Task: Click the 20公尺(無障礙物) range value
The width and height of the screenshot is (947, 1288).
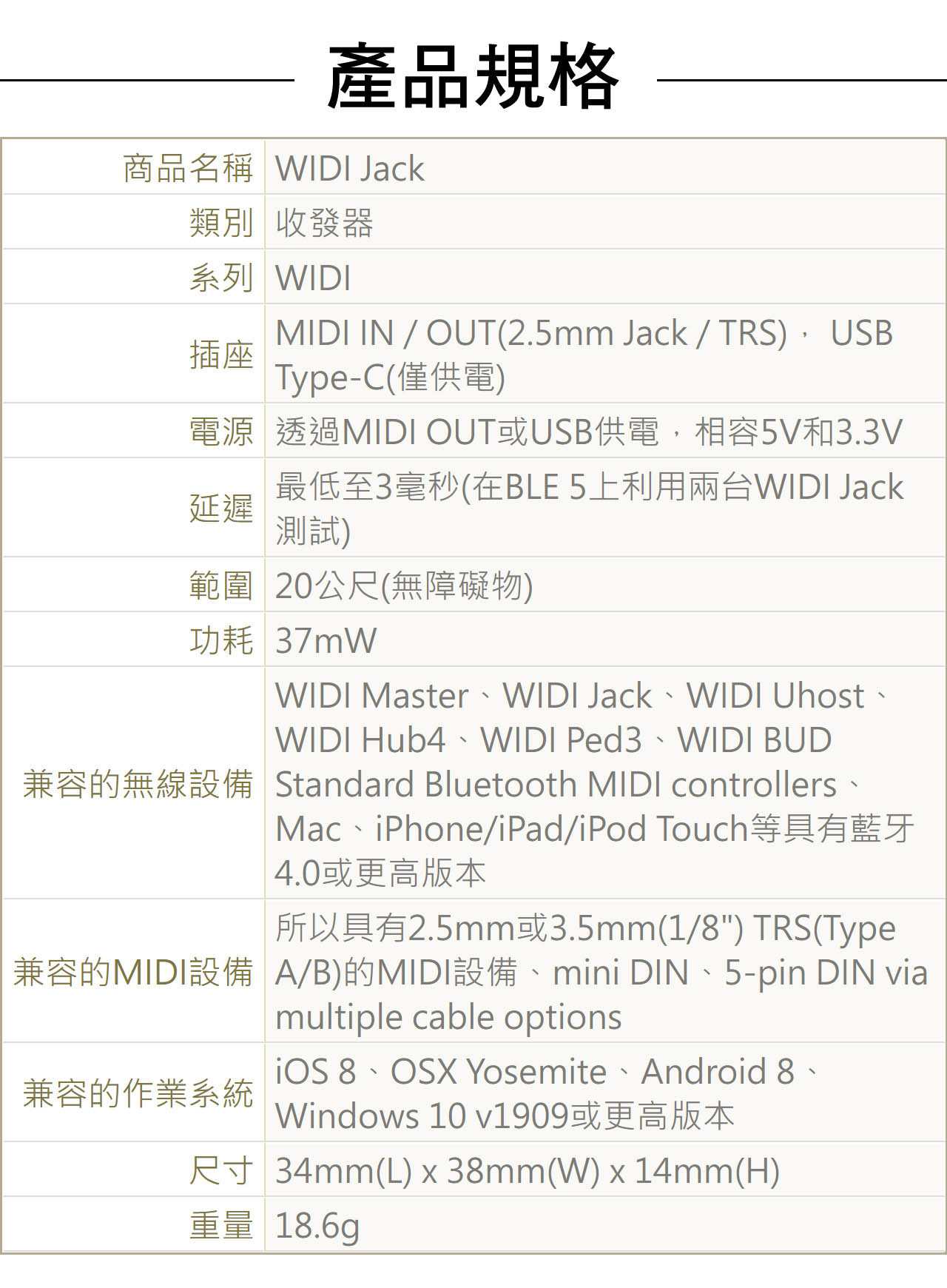Action: click(404, 586)
